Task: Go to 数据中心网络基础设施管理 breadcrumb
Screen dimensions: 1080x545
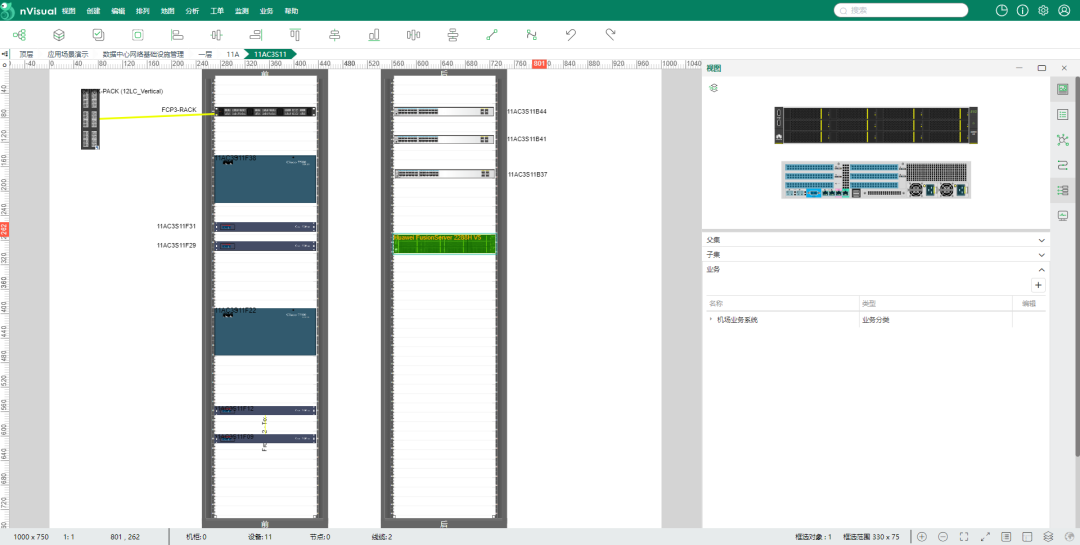Action: click(143, 54)
